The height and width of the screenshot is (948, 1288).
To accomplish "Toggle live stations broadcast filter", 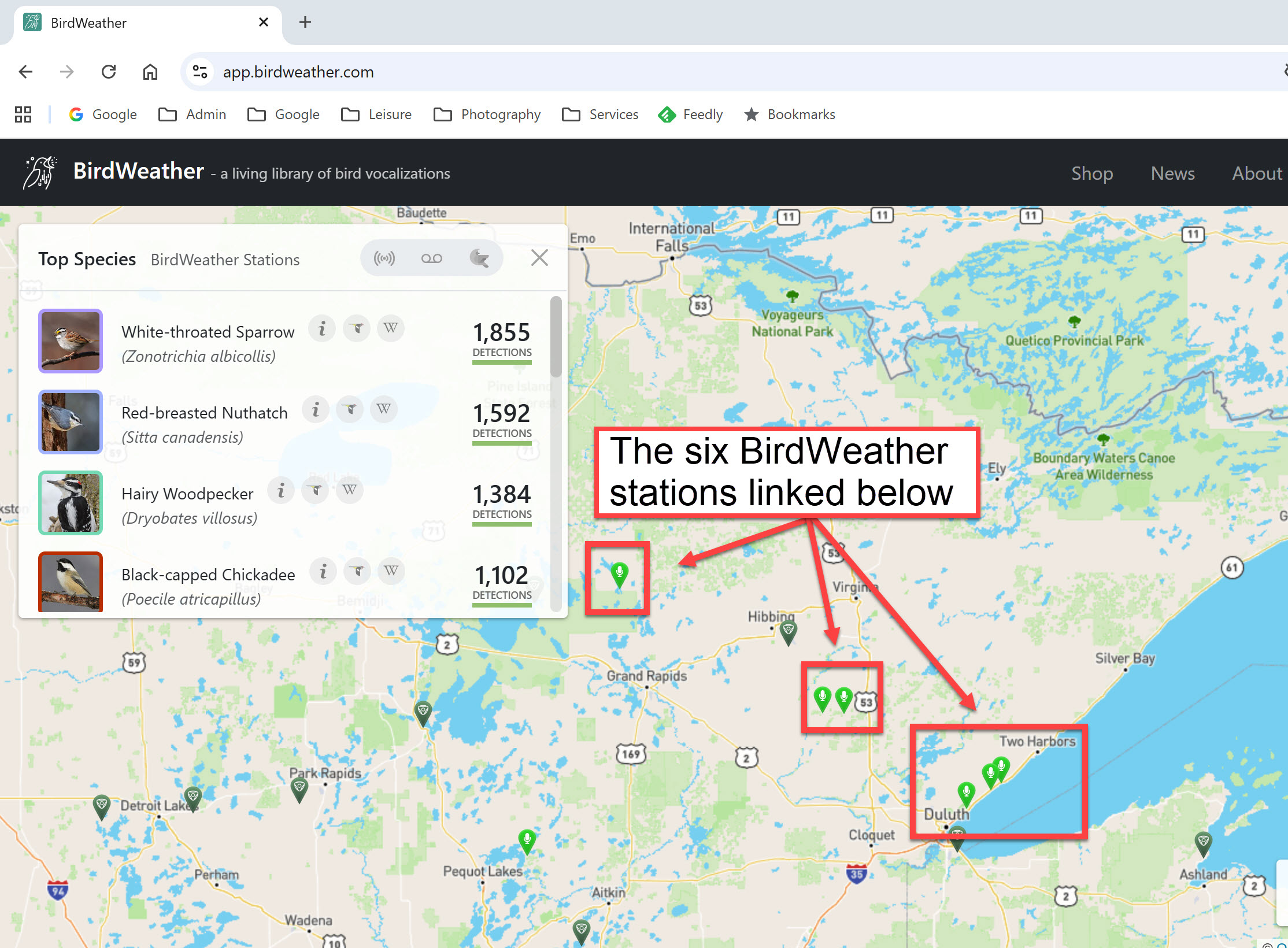I will [x=384, y=258].
